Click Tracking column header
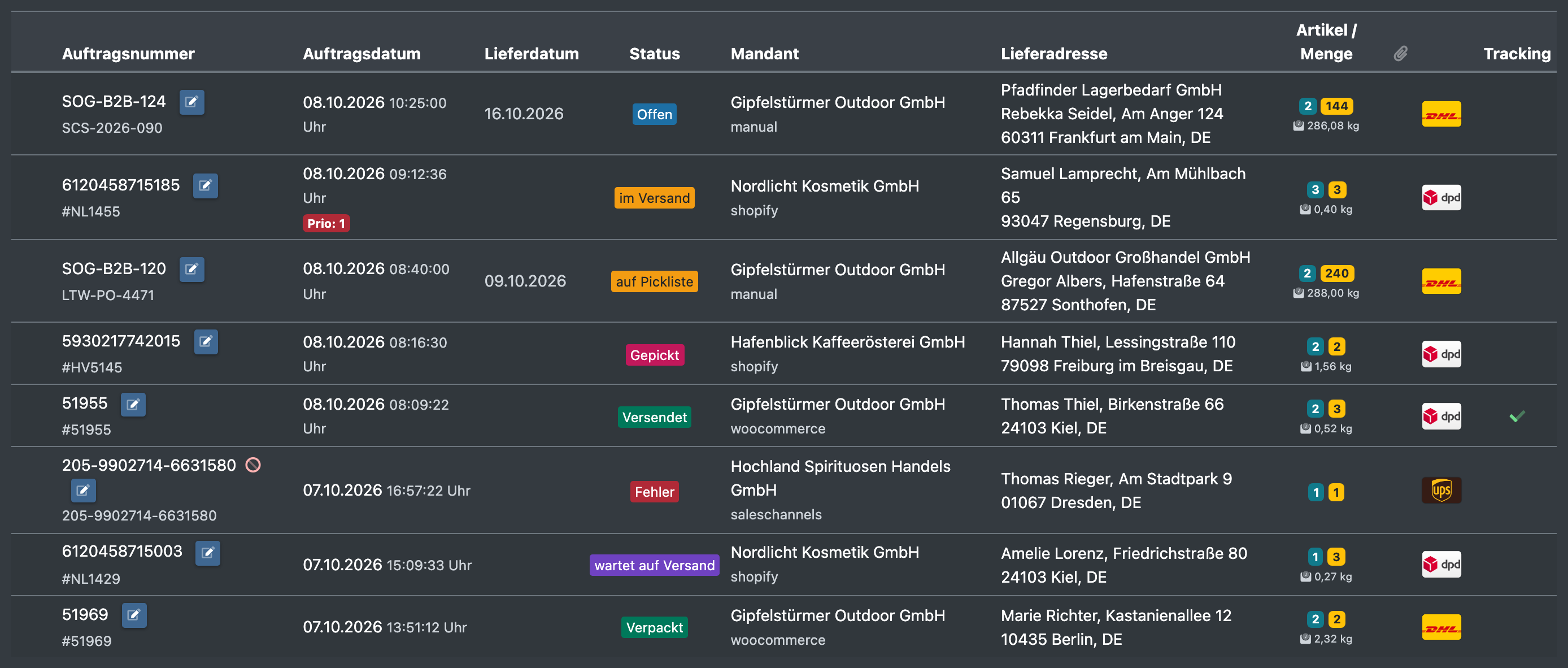The height and width of the screenshot is (668, 1568). (x=1517, y=54)
